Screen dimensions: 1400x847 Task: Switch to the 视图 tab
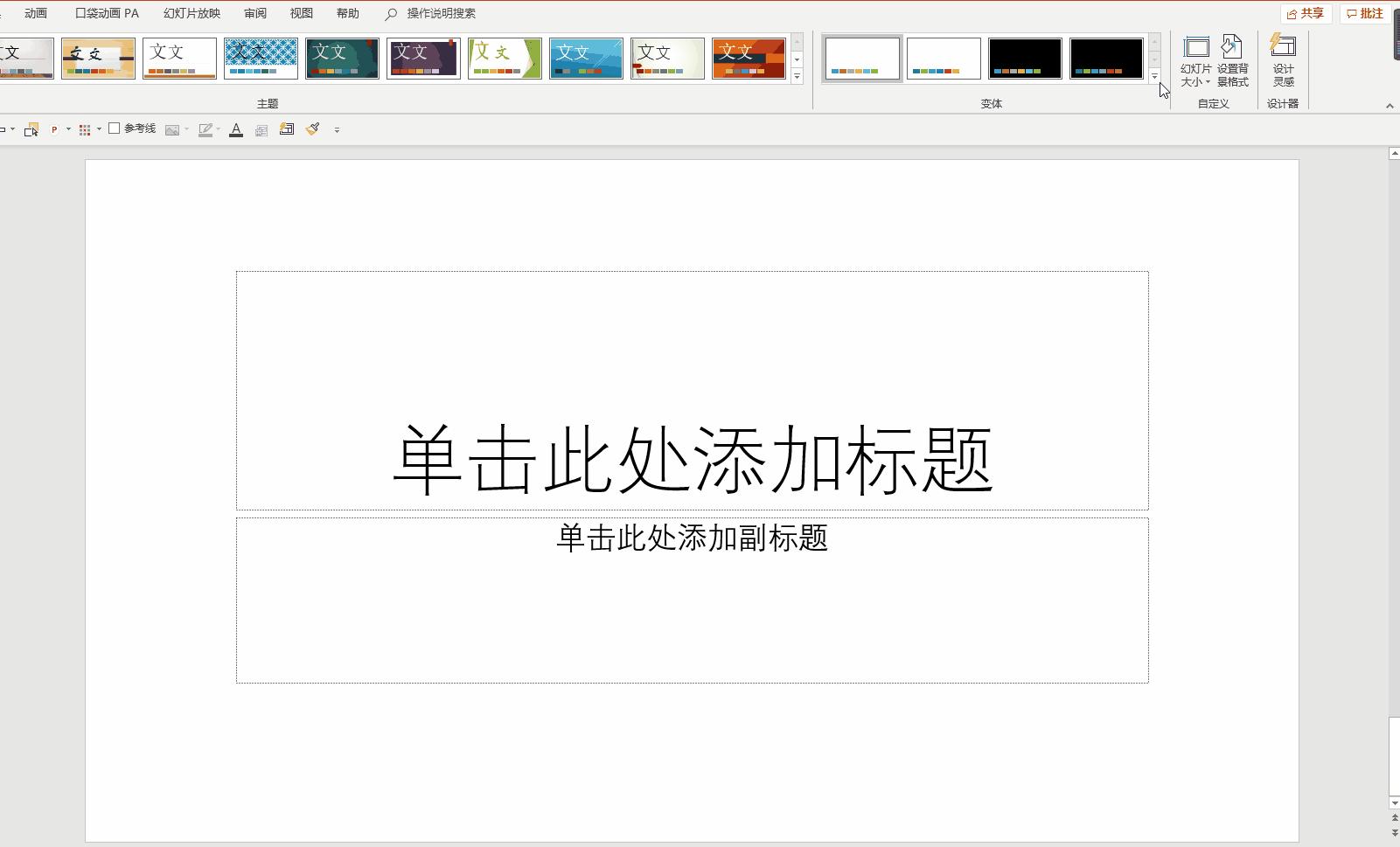tap(302, 13)
